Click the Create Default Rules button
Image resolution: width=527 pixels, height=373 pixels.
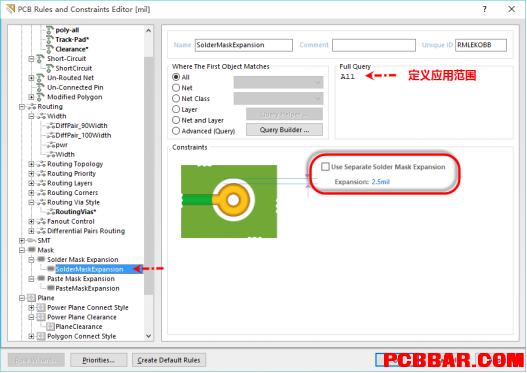(169, 360)
